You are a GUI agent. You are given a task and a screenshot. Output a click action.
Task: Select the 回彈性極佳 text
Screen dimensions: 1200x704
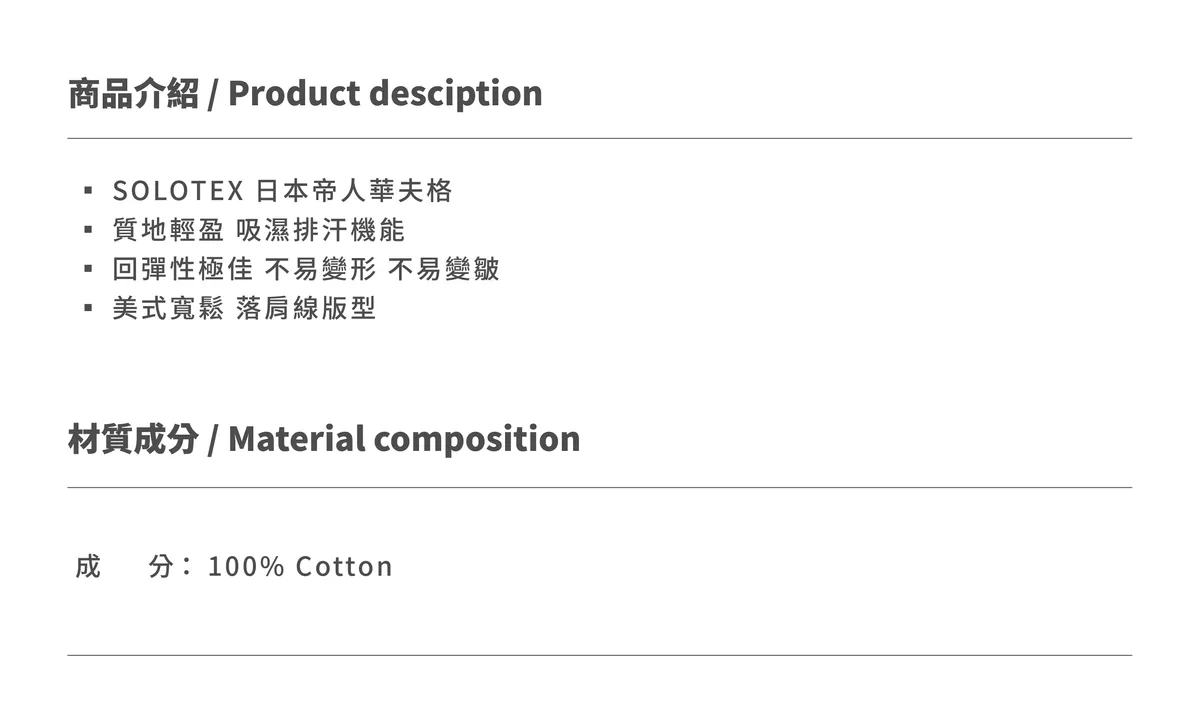182,269
